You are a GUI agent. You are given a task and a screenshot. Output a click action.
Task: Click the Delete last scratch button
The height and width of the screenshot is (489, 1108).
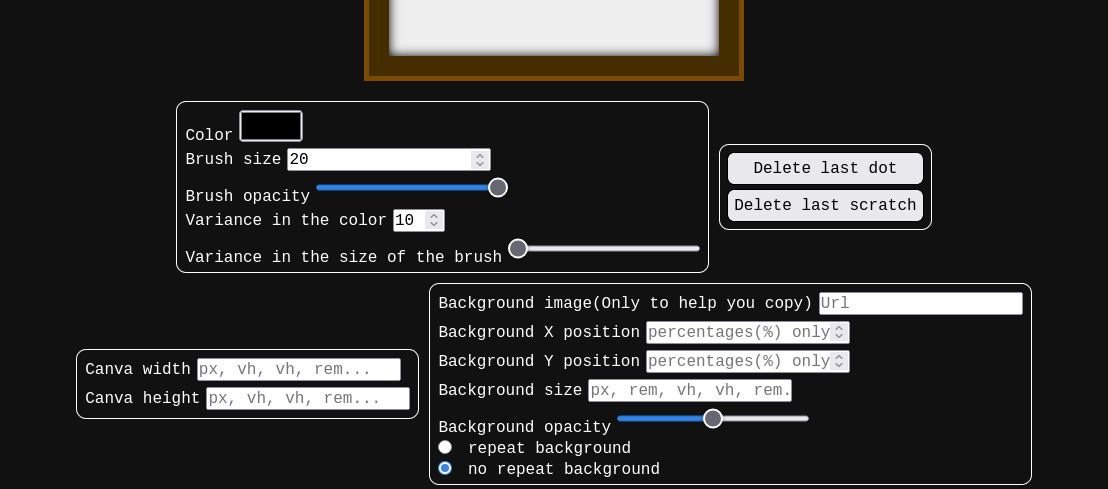pos(825,205)
